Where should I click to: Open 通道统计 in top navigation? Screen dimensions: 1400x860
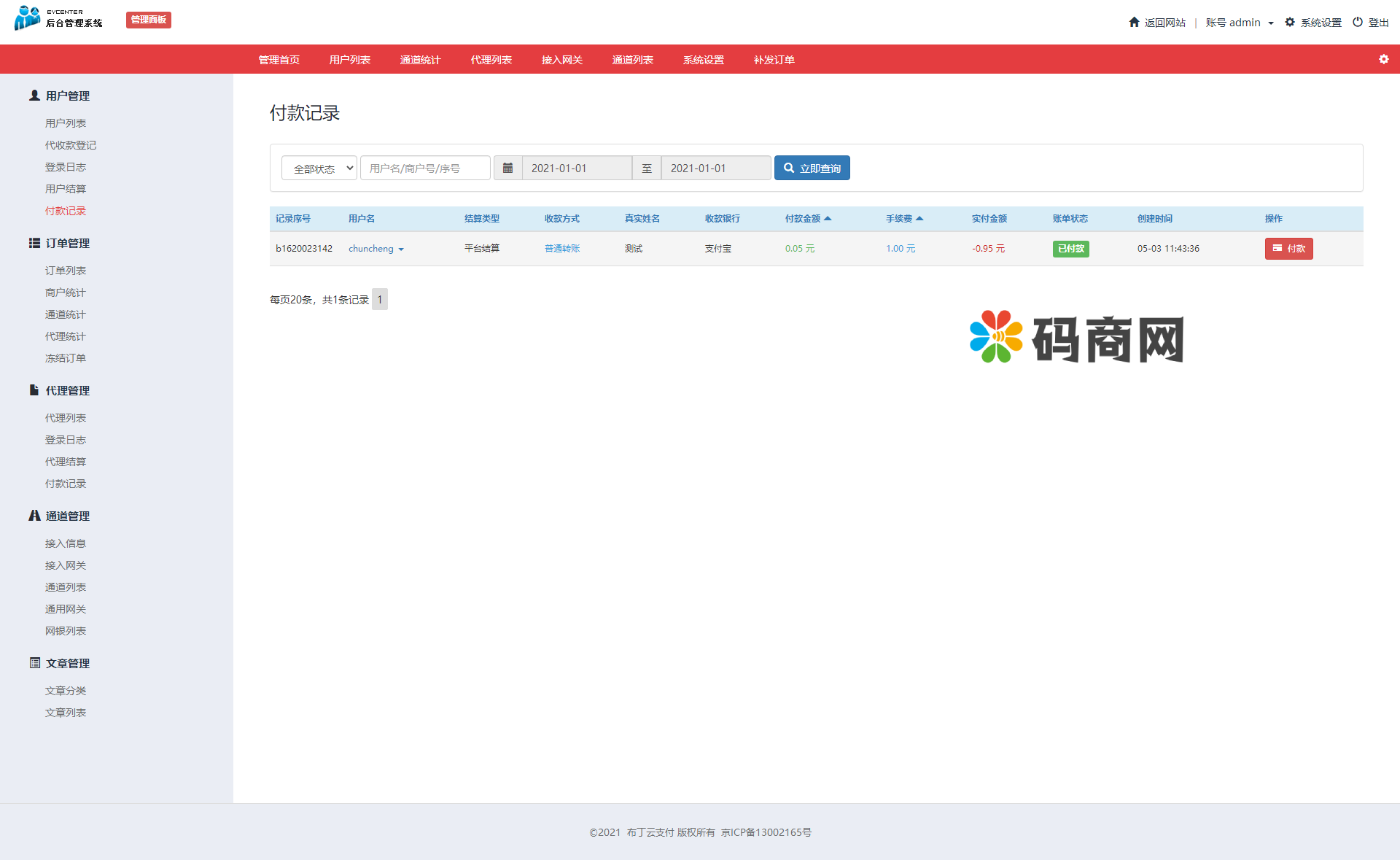(420, 60)
